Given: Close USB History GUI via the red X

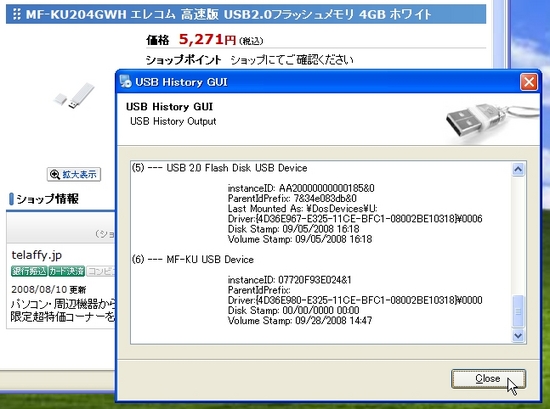Looking at the screenshot, I should [x=529, y=82].
